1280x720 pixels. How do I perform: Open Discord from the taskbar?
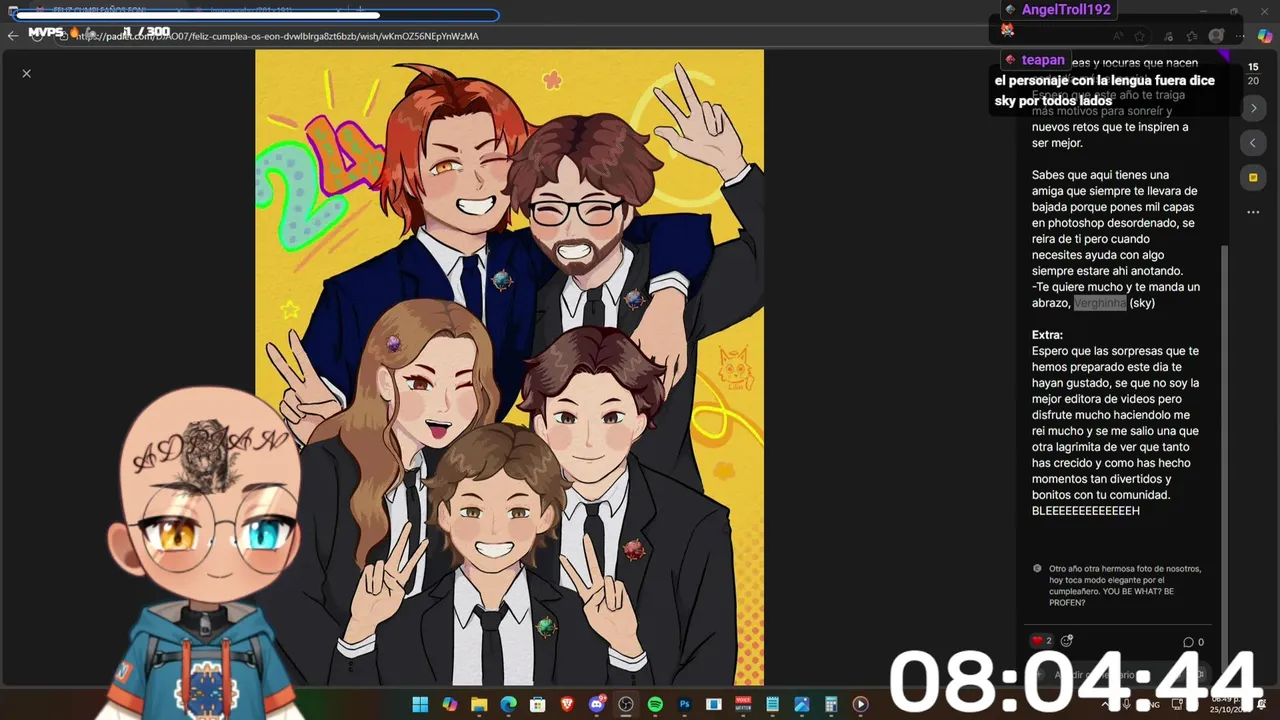click(597, 704)
